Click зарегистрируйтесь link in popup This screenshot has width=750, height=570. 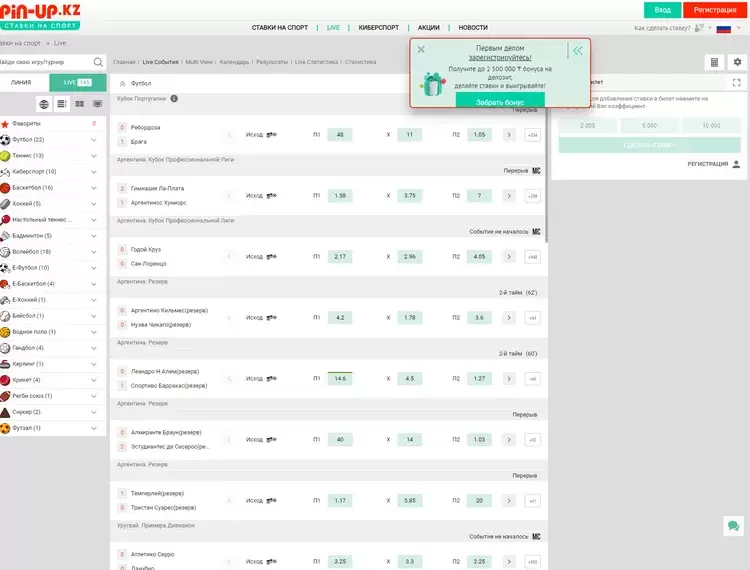[500, 58]
